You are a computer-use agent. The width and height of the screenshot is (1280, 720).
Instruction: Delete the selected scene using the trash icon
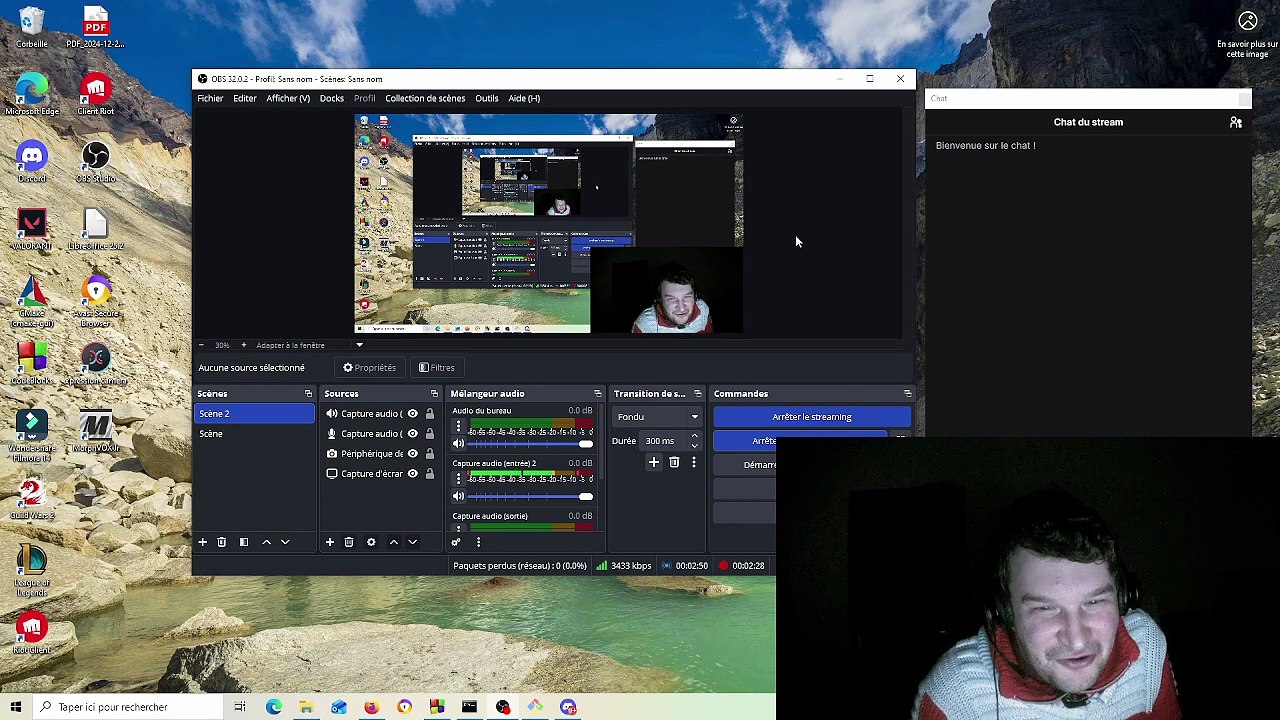click(222, 542)
